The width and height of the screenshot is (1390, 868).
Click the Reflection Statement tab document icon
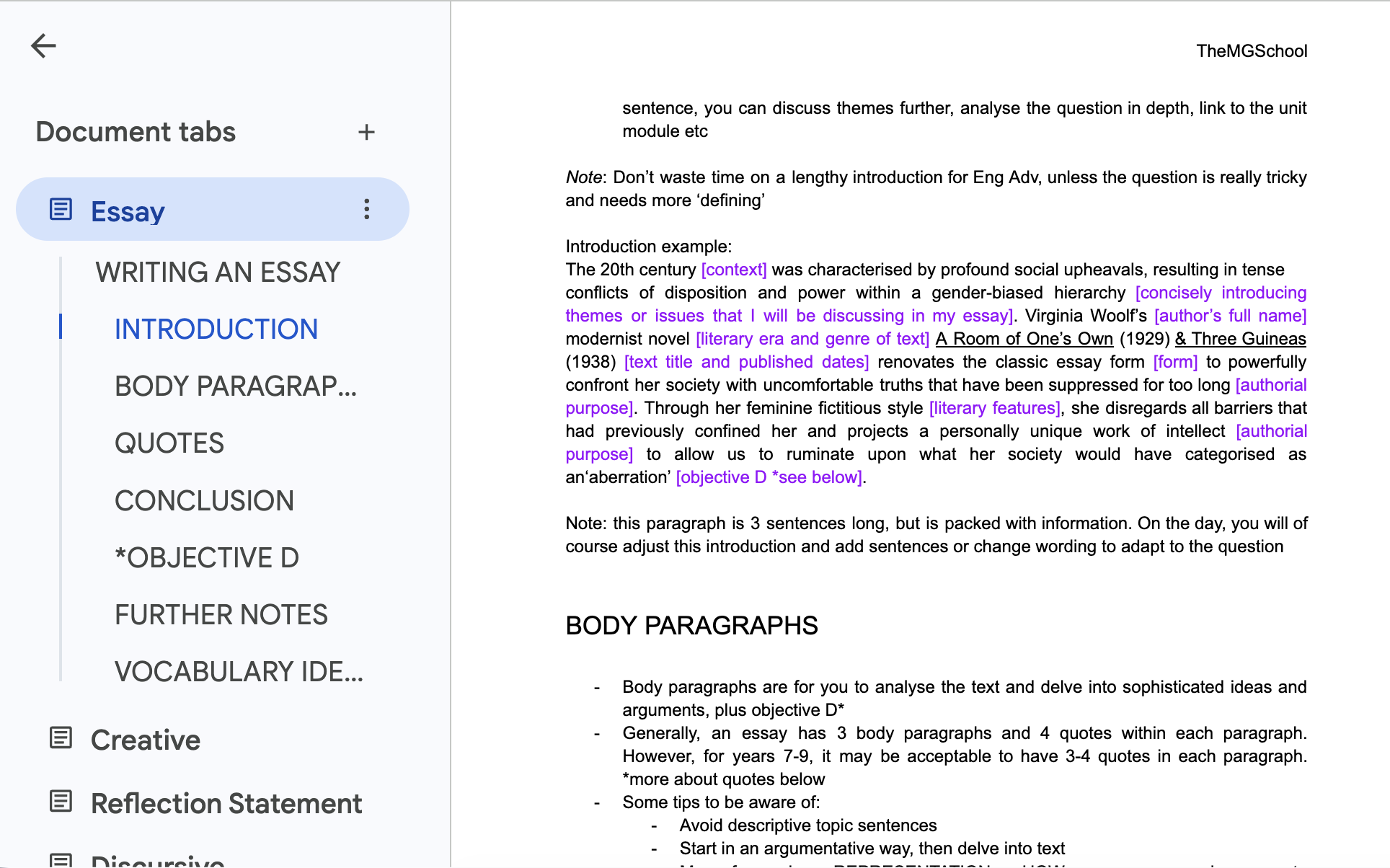(61, 802)
